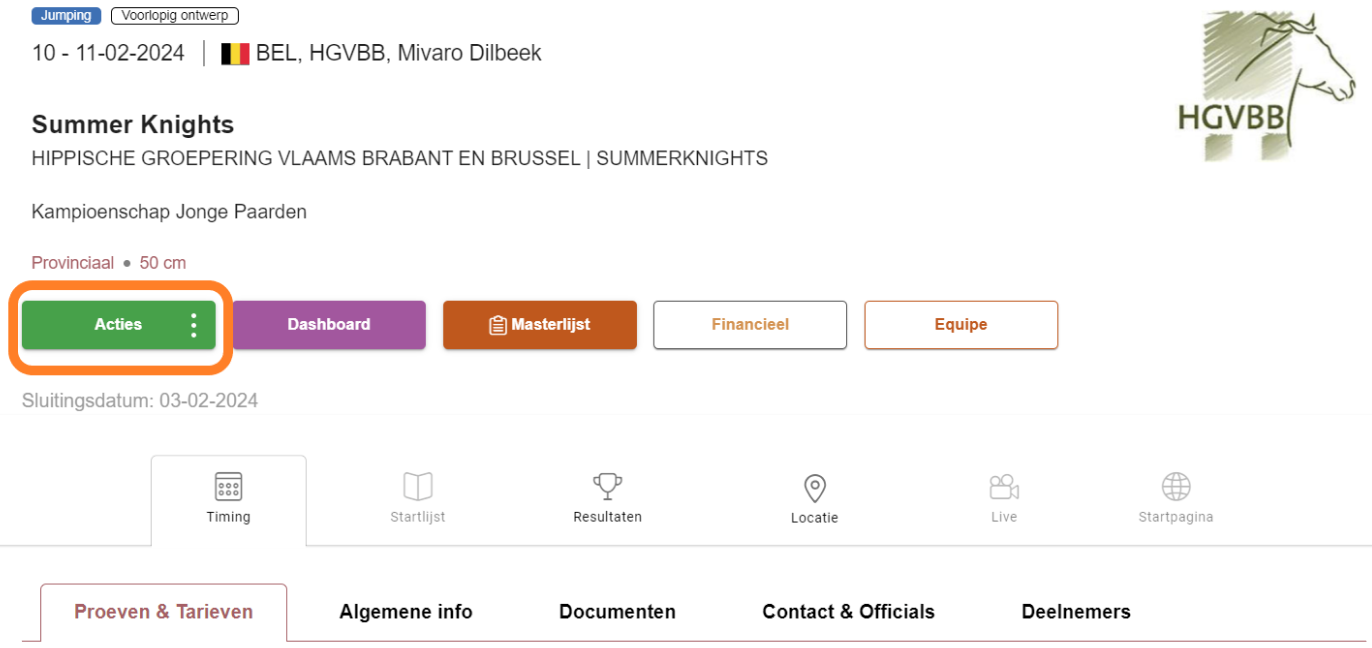Switch to Algemene info tab
1372x648 pixels.
[x=405, y=612]
